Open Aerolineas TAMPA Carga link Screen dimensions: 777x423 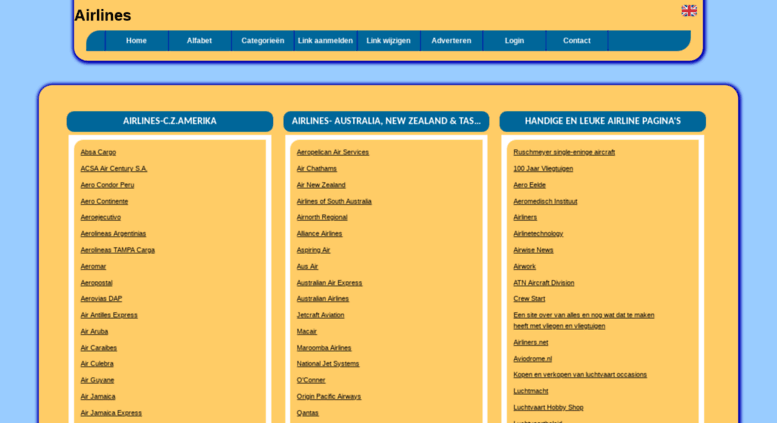(117, 250)
